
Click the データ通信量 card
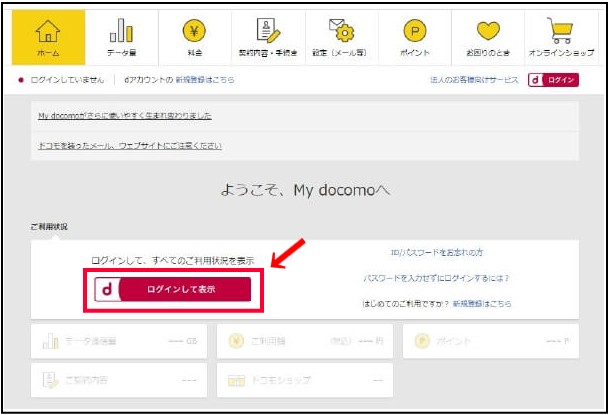point(119,341)
